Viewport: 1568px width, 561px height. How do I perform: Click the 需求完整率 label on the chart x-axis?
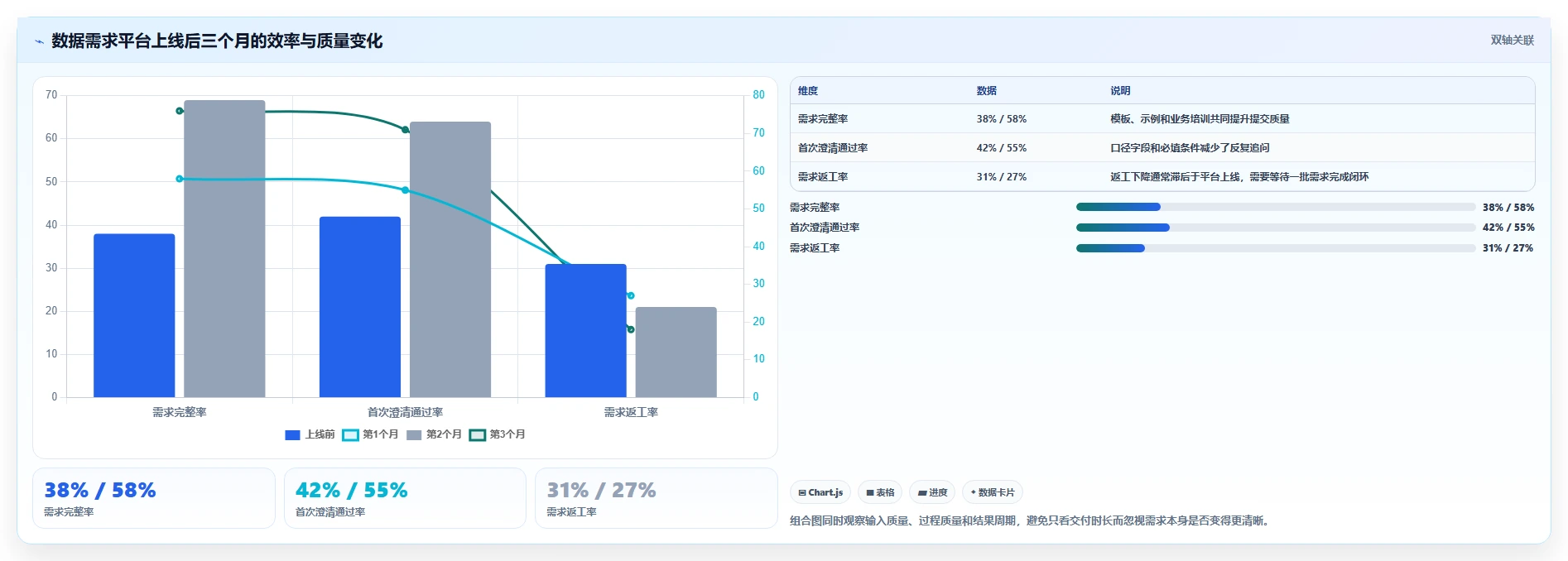tap(180, 412)
